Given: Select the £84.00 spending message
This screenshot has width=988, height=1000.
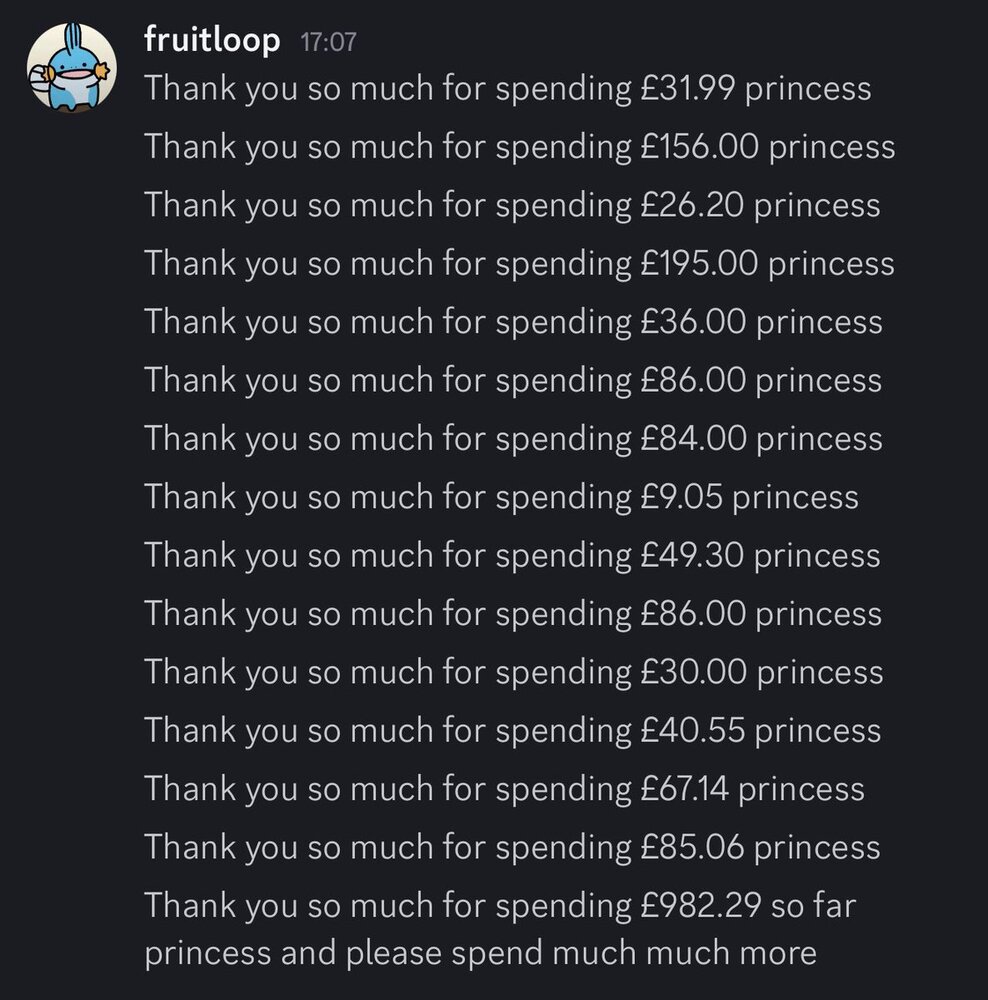Looking at the screenshot, I should pyautogui.click(x=513, y=439).
